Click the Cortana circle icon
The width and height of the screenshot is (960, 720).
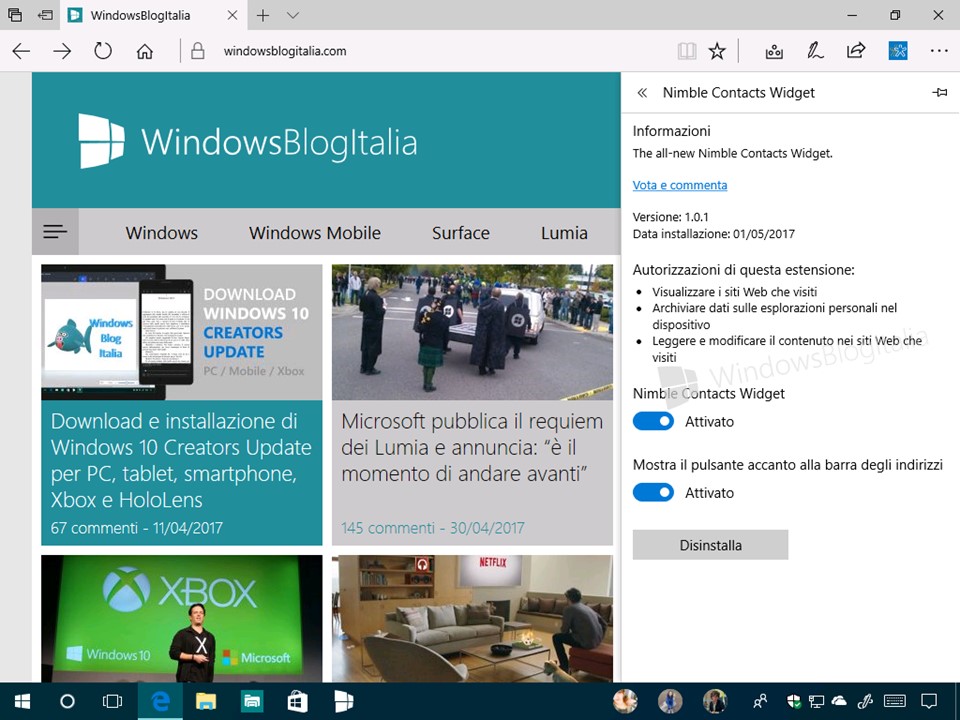pyautogui.click(x=67, y=702)
